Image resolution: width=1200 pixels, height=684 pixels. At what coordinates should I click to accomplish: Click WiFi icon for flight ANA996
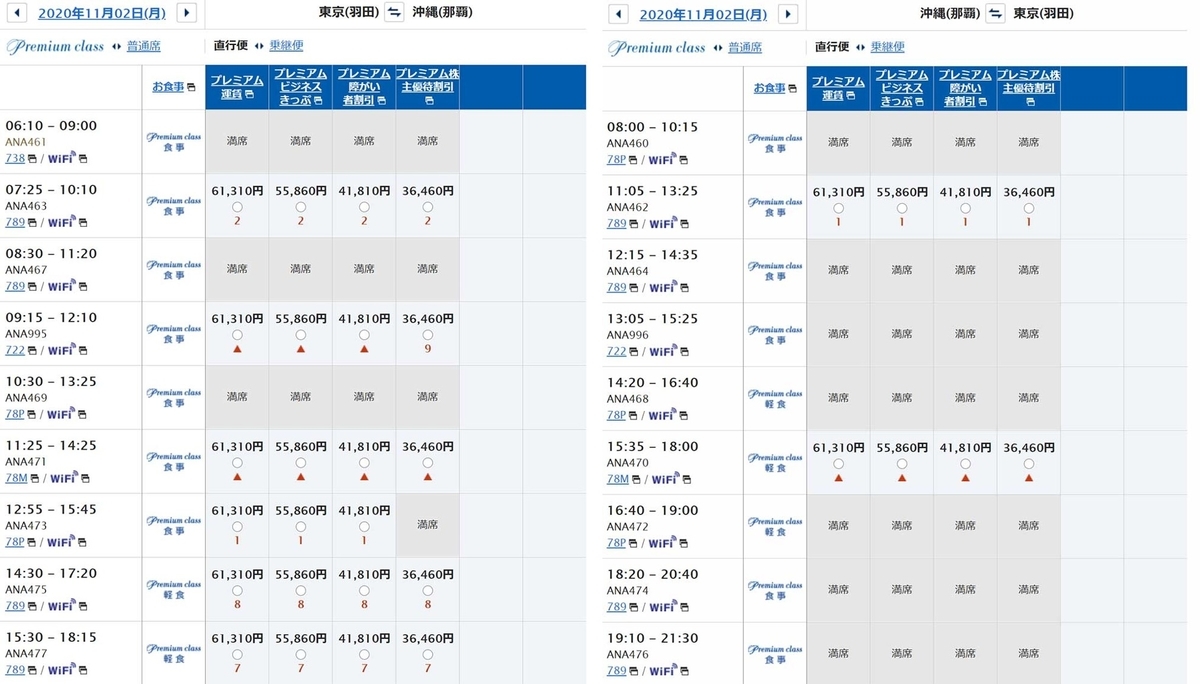point(662,351)
